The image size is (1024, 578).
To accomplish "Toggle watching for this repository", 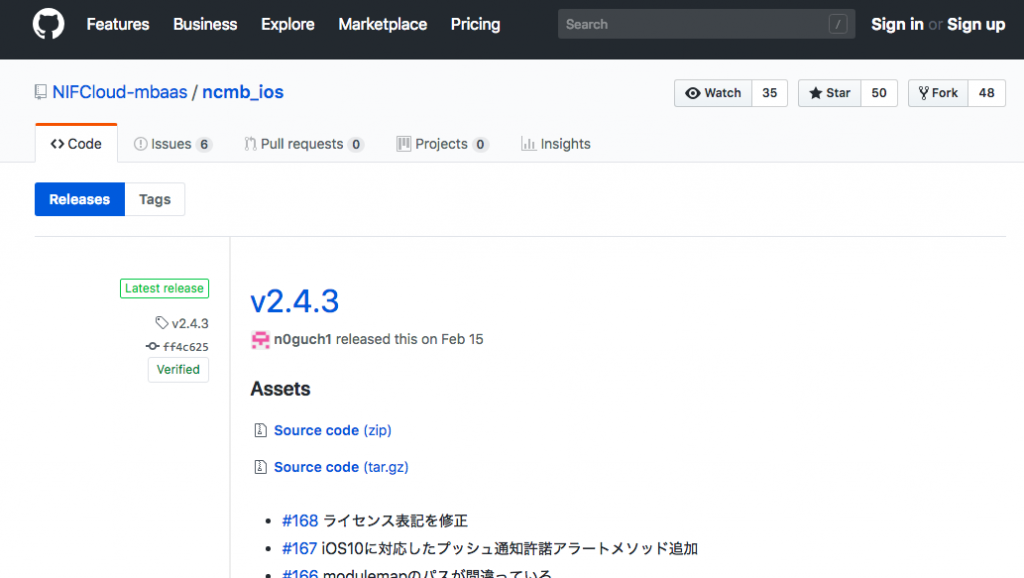I will point(712,93).
